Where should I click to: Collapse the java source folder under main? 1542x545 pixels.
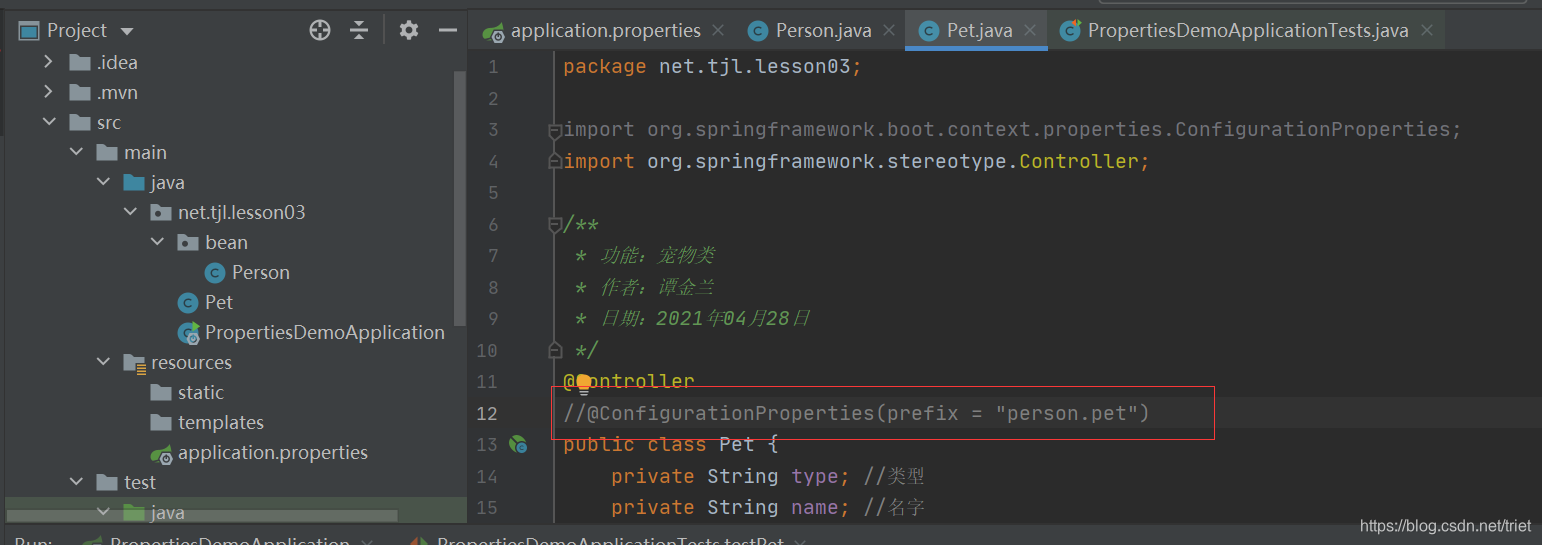103,182
